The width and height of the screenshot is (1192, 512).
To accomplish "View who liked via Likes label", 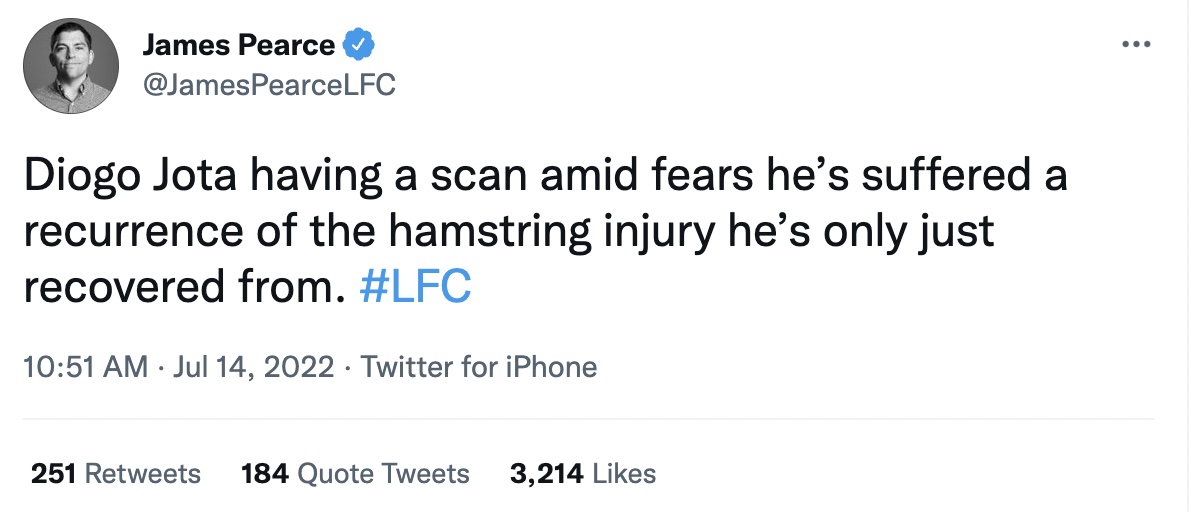I will [x=624, y=473].
